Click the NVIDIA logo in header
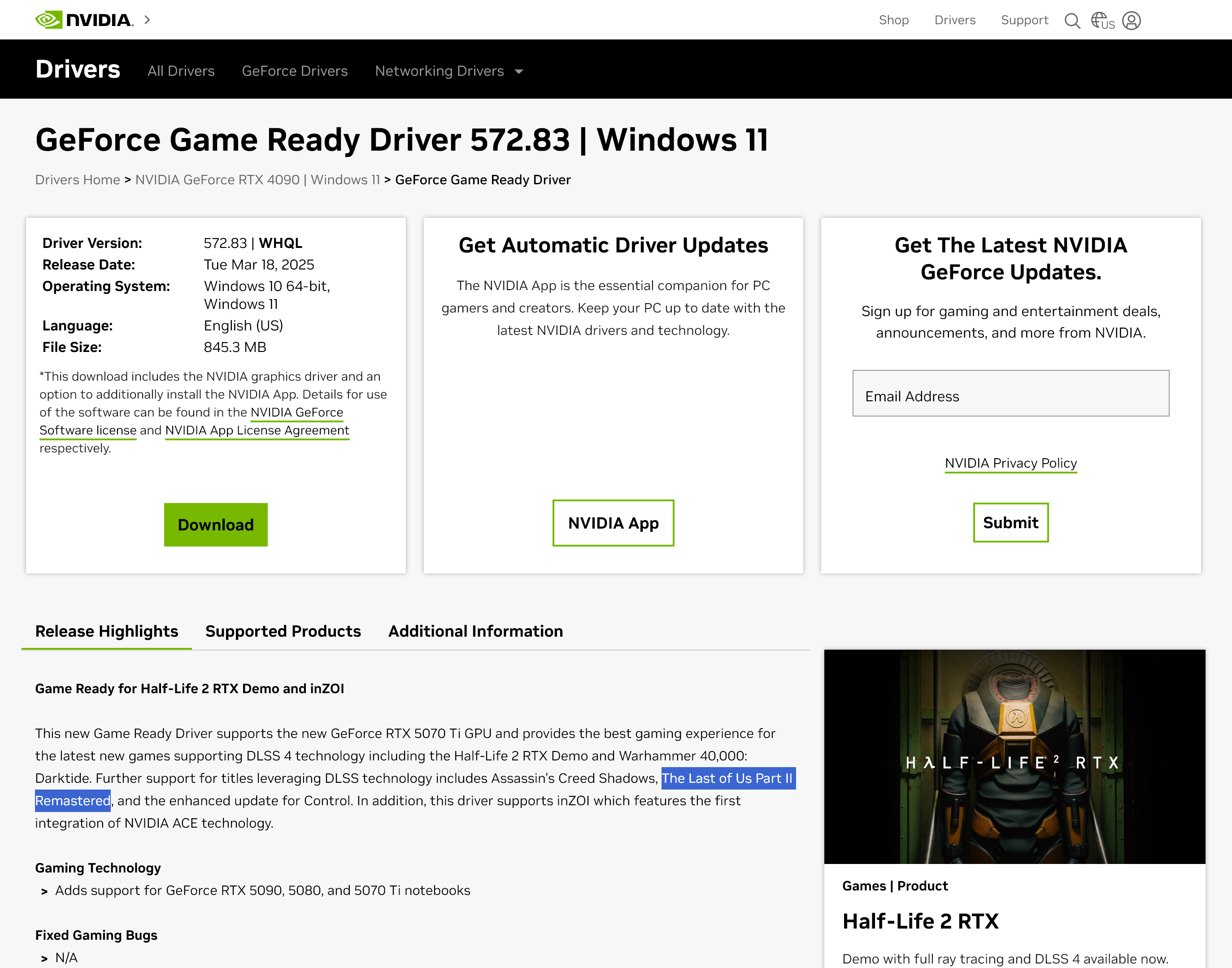The height and width of the screenshot is (968, 1232). click(84, 20)
